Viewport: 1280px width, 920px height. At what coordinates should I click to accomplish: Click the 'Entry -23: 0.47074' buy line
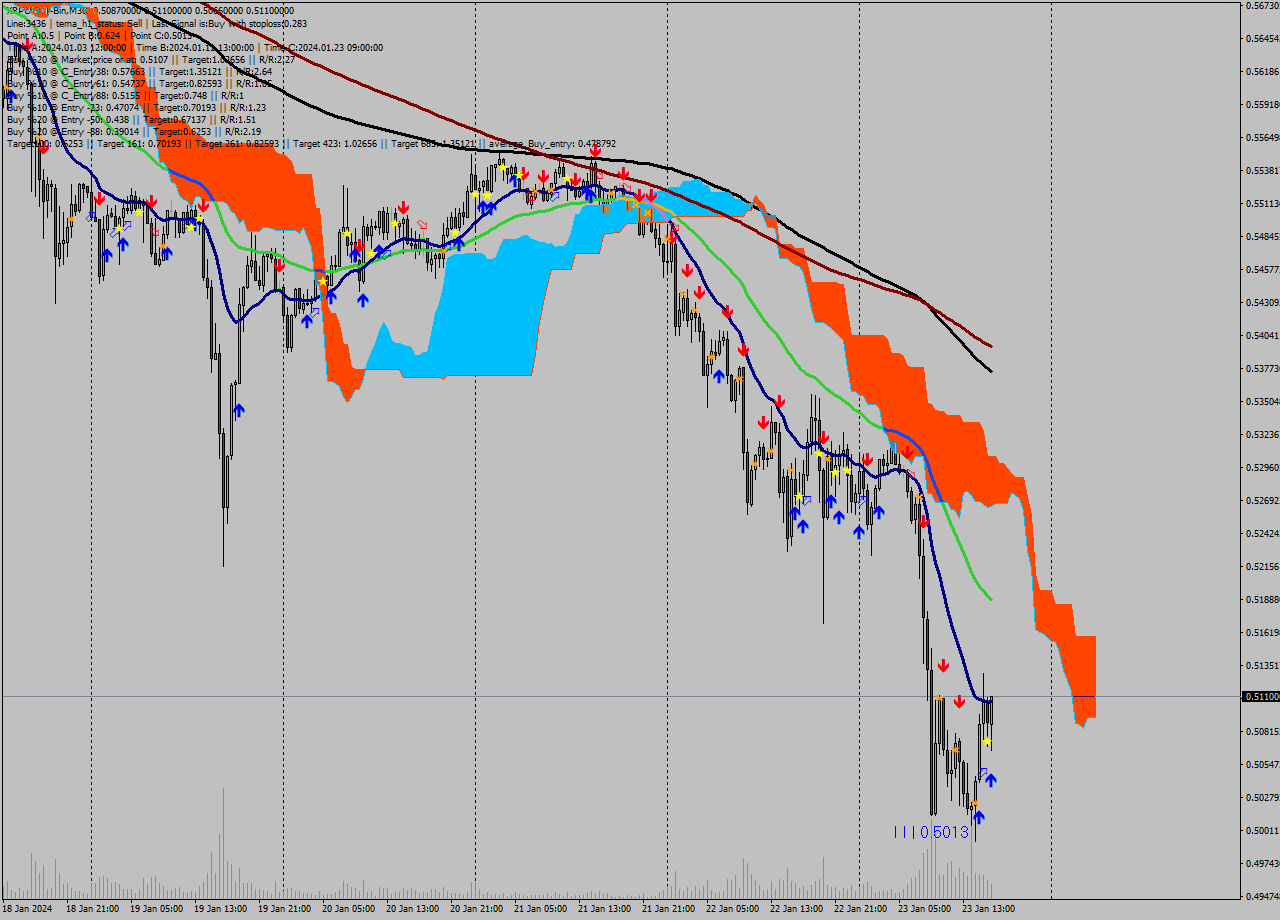136,107
